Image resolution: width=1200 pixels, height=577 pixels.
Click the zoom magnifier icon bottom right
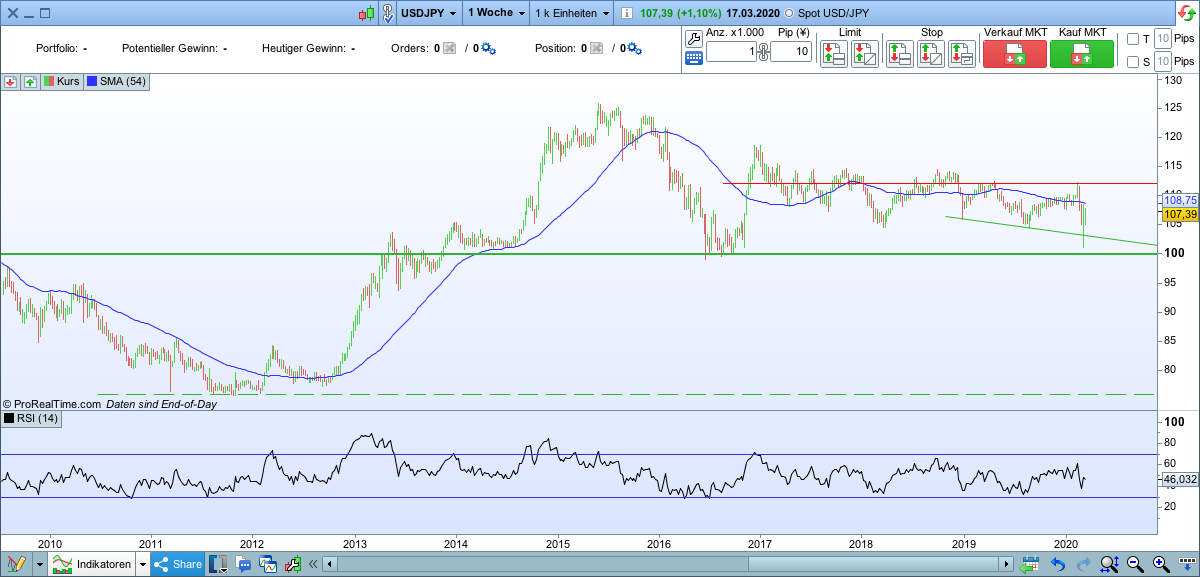pyautogui.click(x=1110, y=565)
